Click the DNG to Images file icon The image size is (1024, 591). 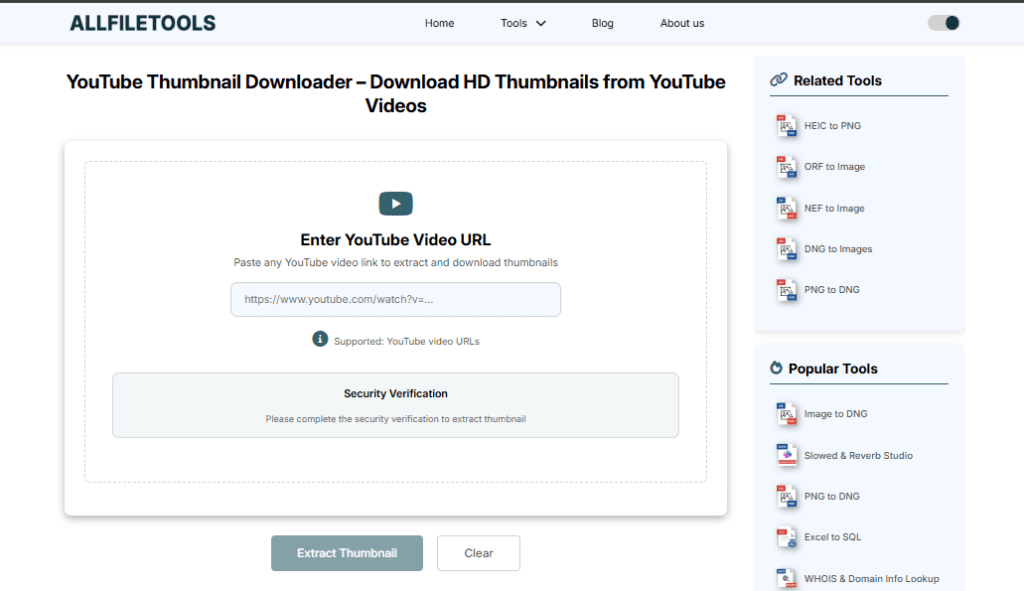click(x=787, y=249)
